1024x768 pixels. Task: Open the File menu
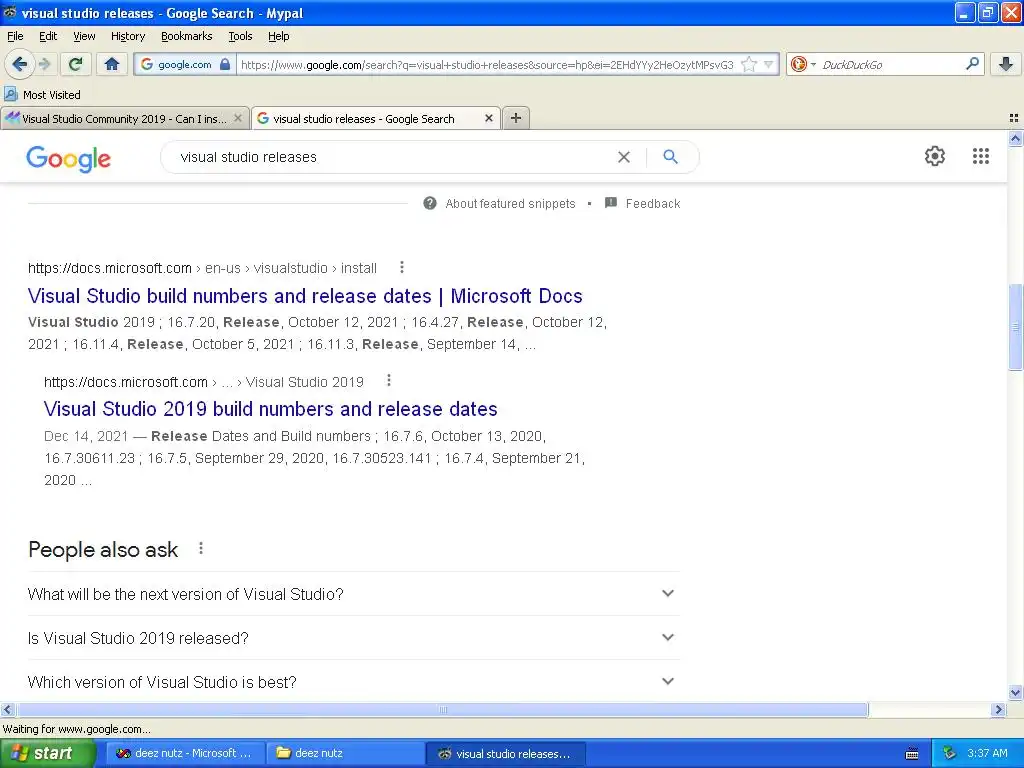(15, 36)
